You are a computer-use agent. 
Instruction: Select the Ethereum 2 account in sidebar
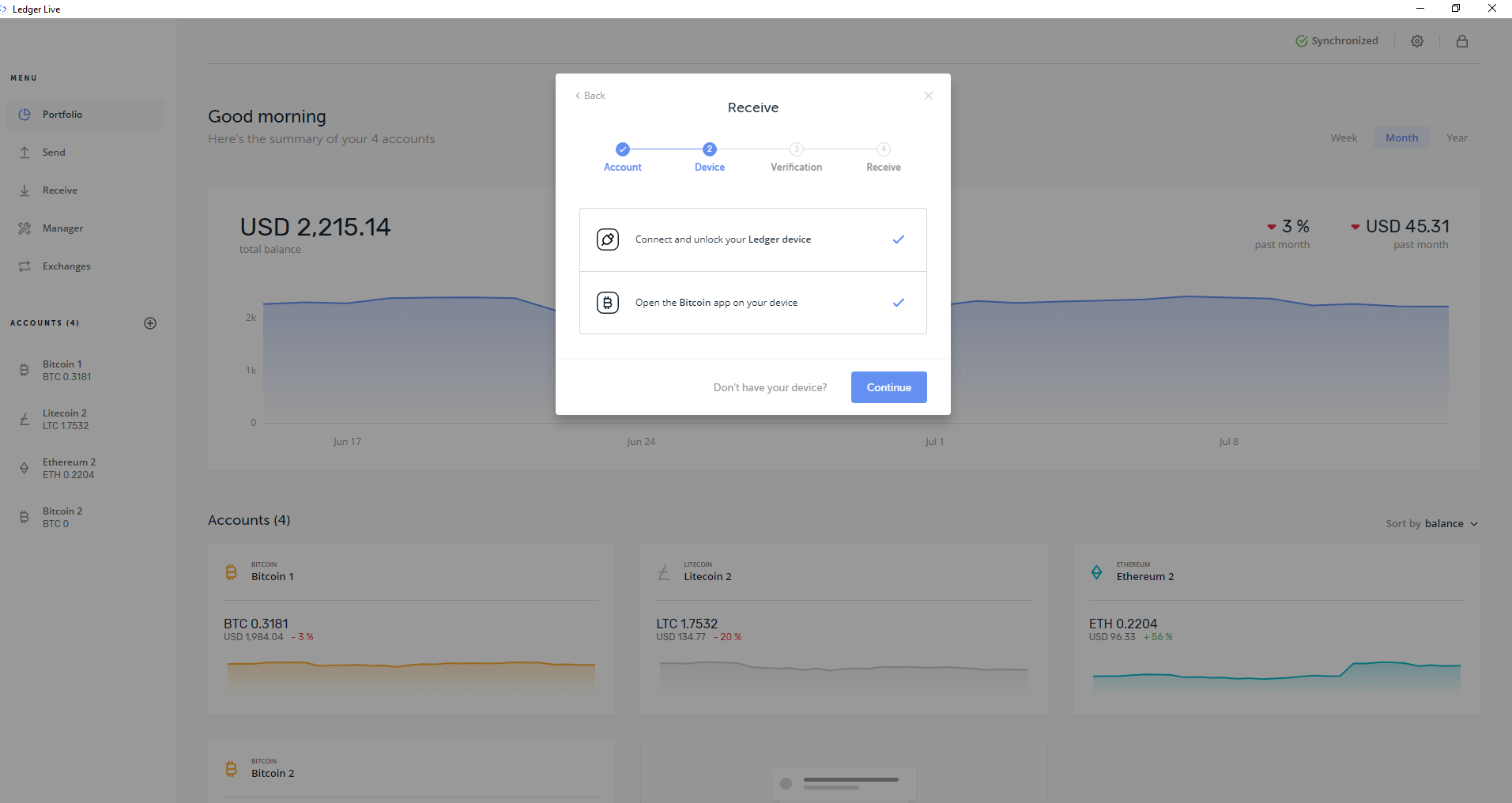[85, 469]
